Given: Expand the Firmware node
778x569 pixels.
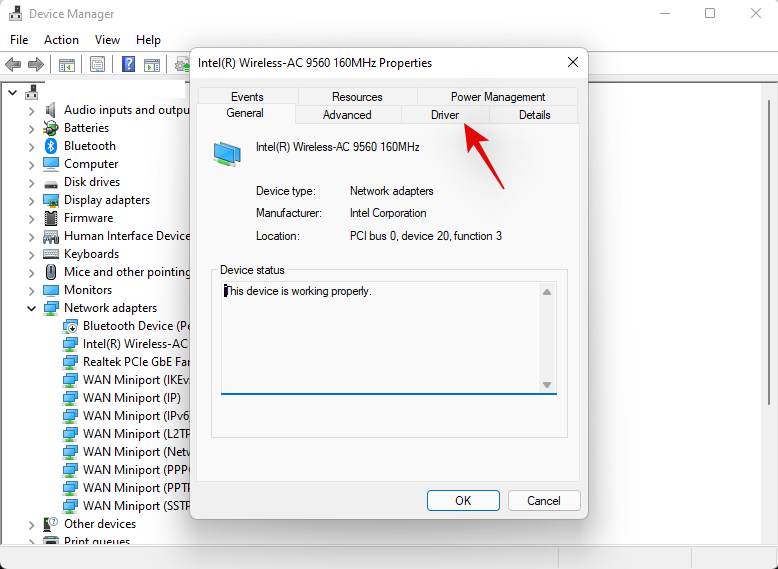Looking at the screenshot, I should (x=31, y=219).
